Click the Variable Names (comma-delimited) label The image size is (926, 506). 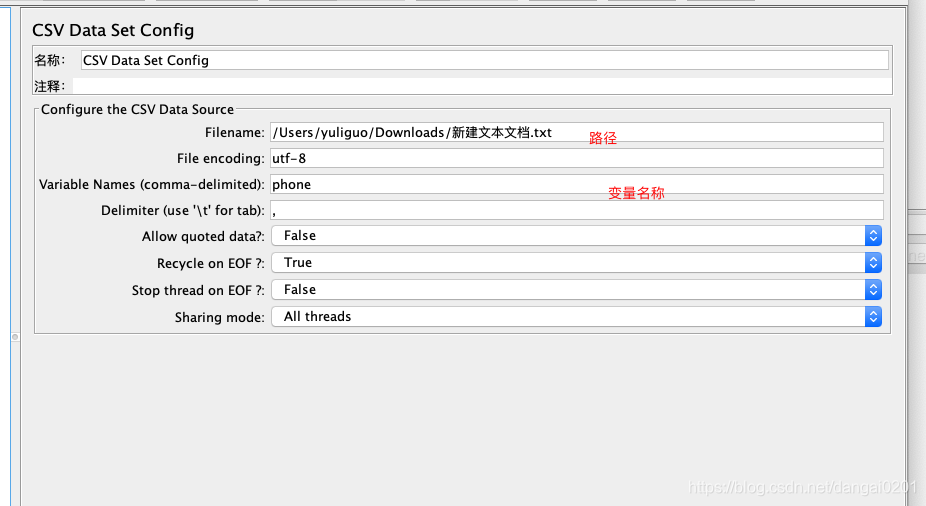pos(152,185)
